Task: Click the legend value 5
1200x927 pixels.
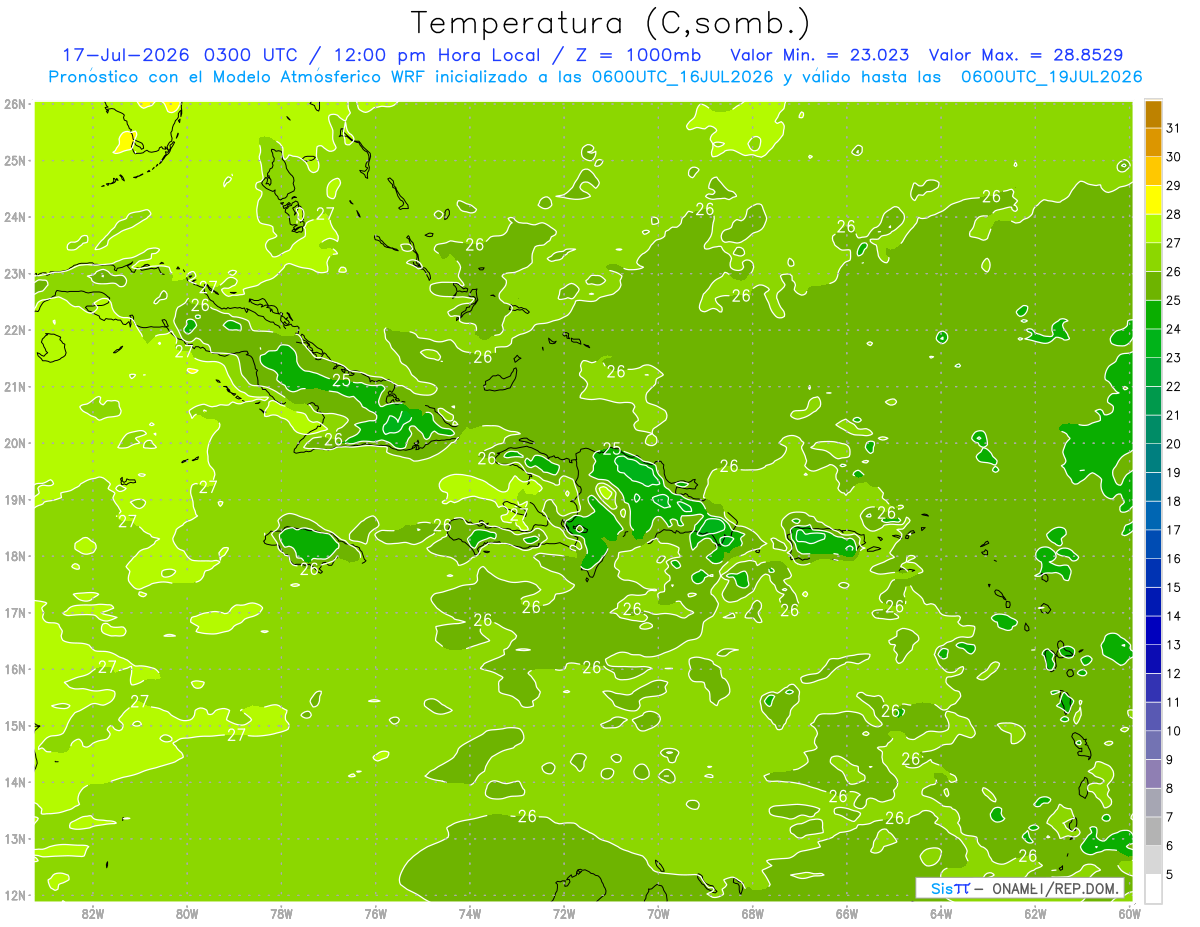Action: pyautogui.click(x=1171, y=874)
